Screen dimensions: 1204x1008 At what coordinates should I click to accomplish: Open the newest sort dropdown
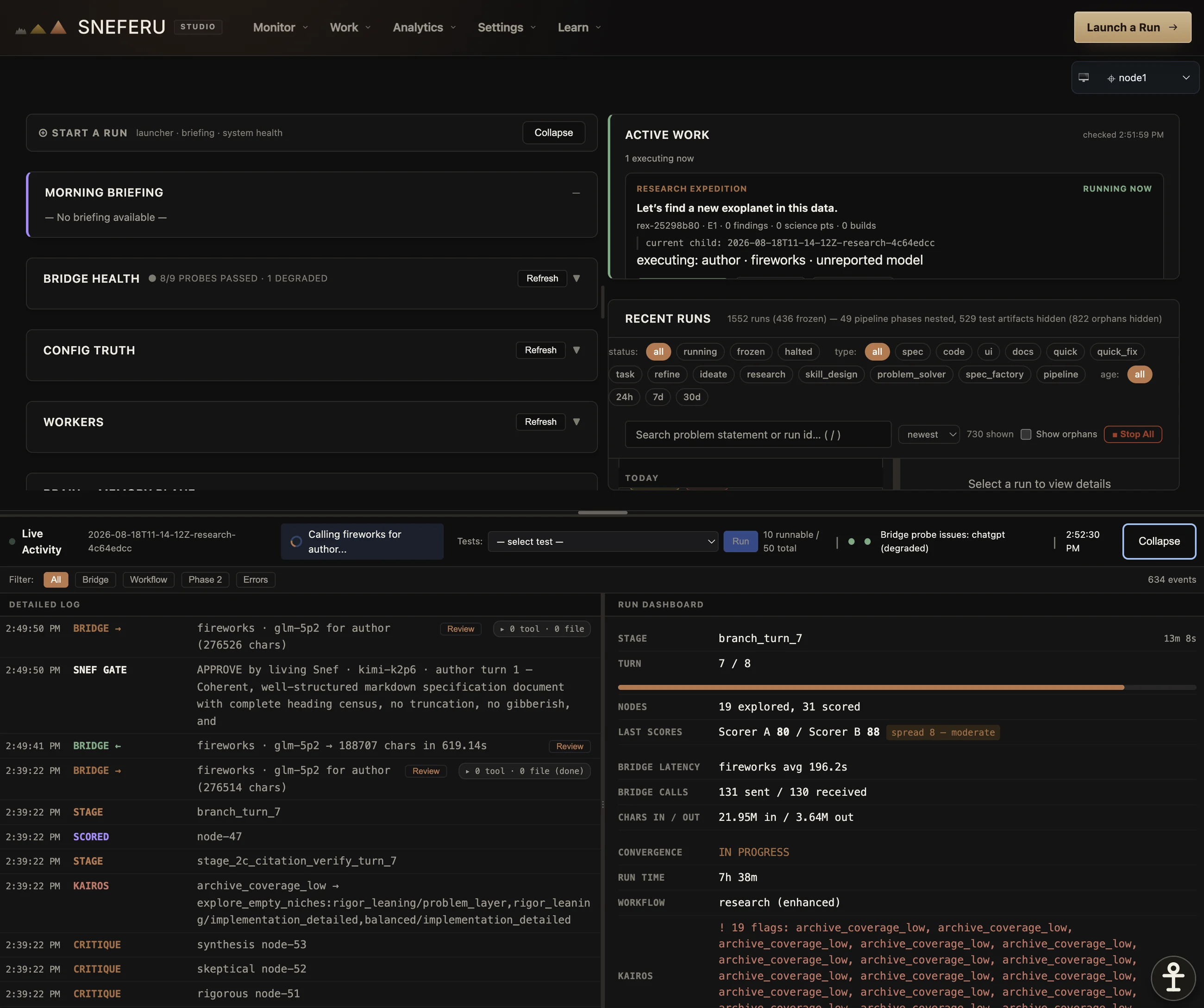[x=929, y=435]
